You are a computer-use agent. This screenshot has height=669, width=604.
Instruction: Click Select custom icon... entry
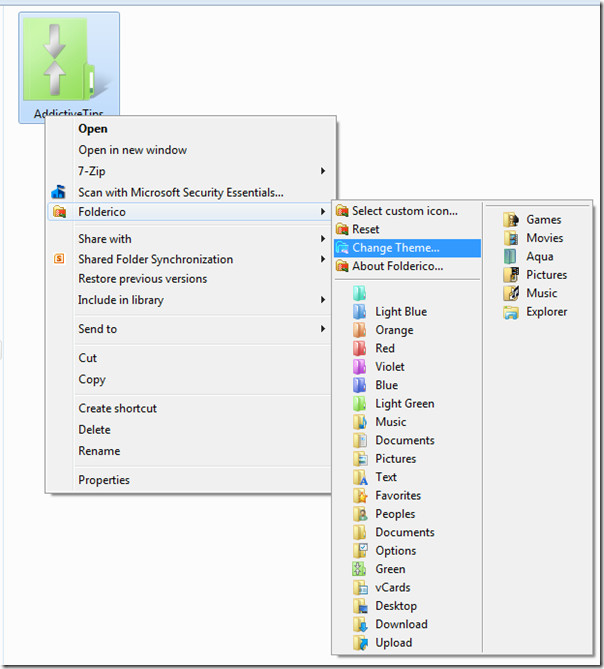coord(407,211)
